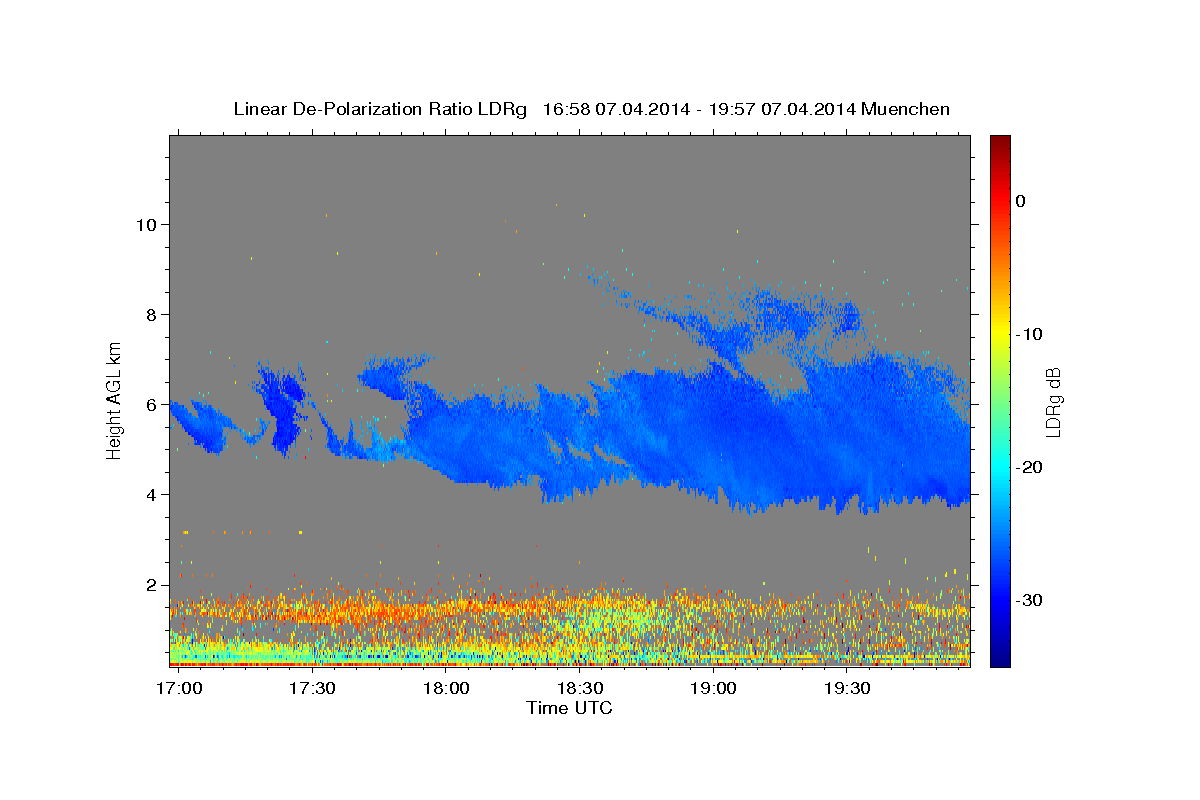Image resolution: width=1200 pixels, height=800 pixels.
Task: Click the 18:00 time tick label
Action: tap(446, 689)
